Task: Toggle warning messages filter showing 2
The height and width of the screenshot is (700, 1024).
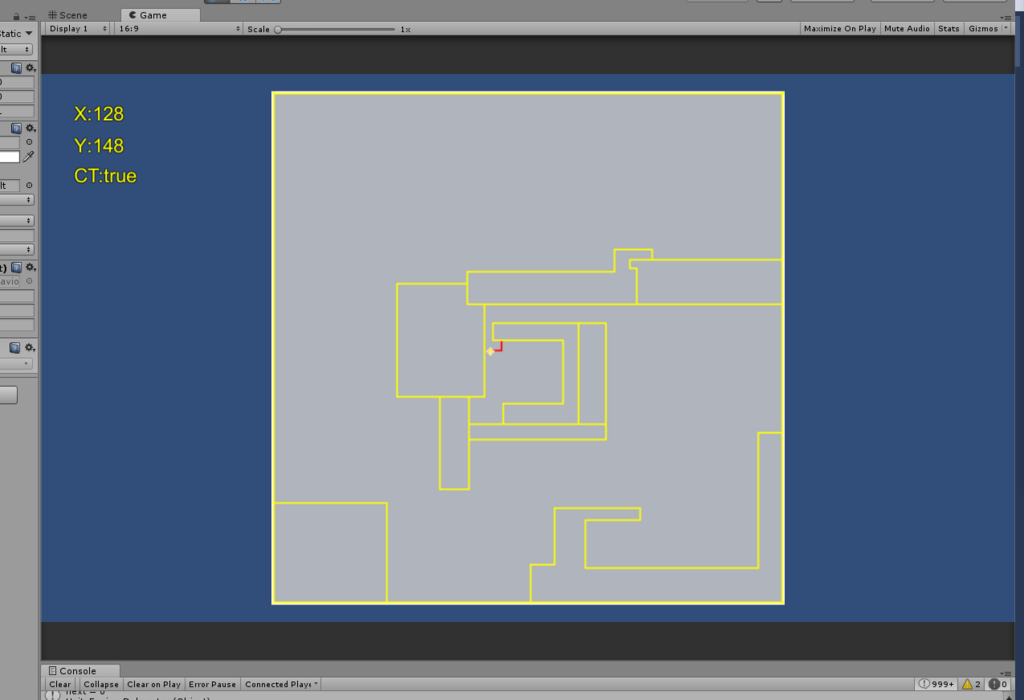Action: tap(971, 684)
